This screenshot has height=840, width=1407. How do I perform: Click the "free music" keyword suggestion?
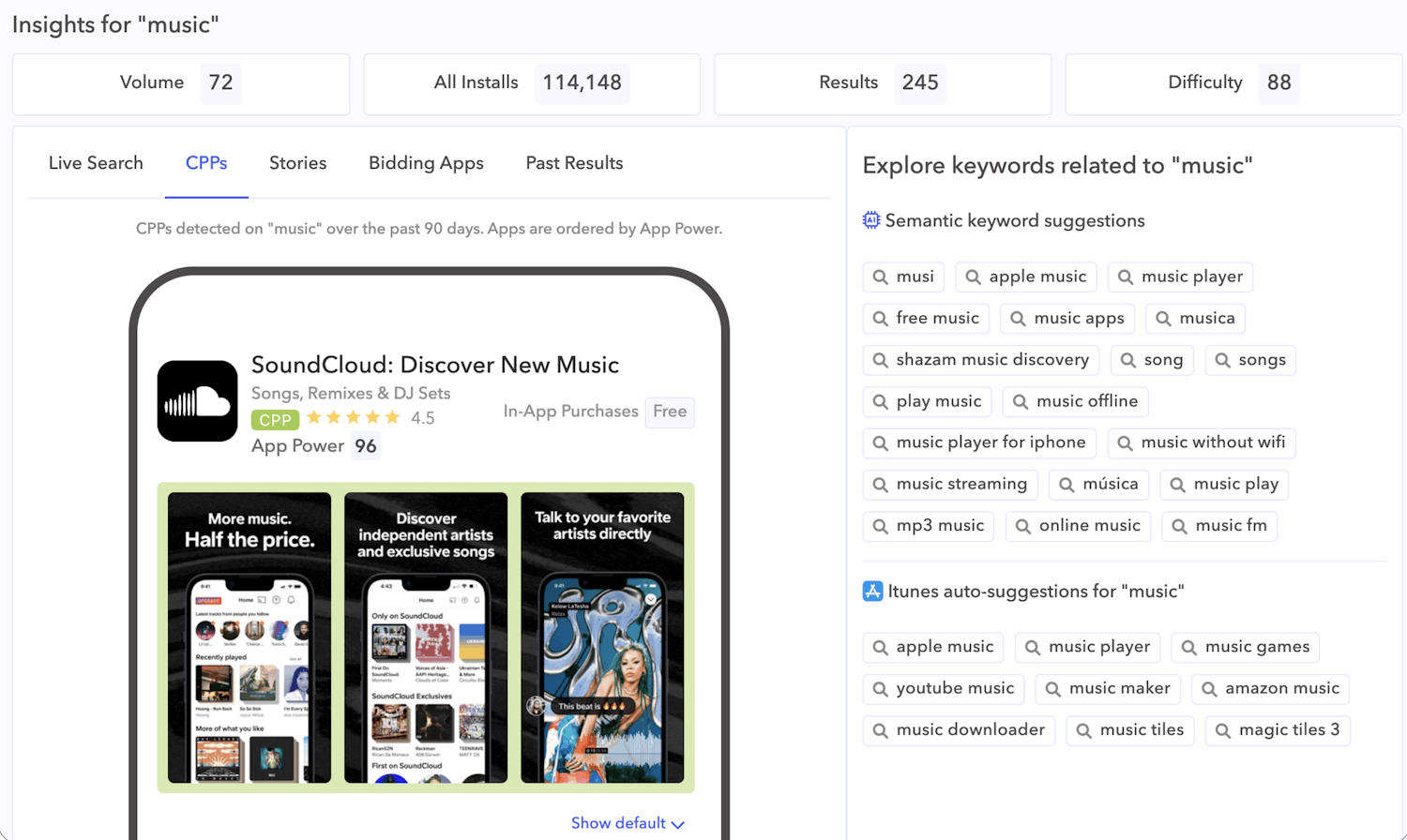(926, 318)
